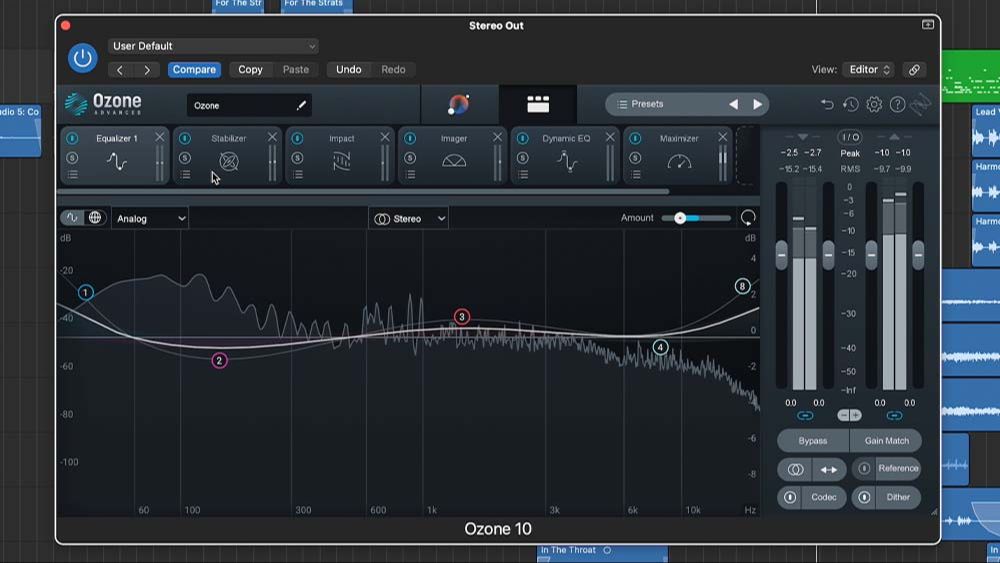Toggle Dynamic EQ module power

523,138
